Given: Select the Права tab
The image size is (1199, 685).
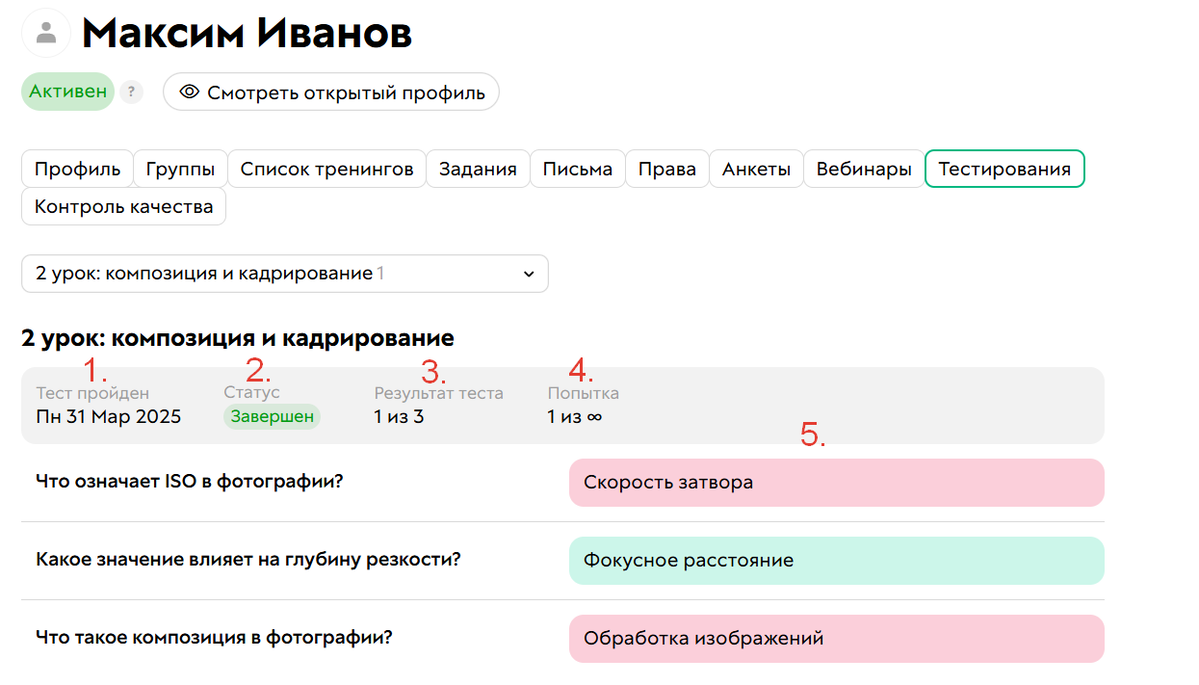Looking at the screenshot, I should tap(667, 168).
